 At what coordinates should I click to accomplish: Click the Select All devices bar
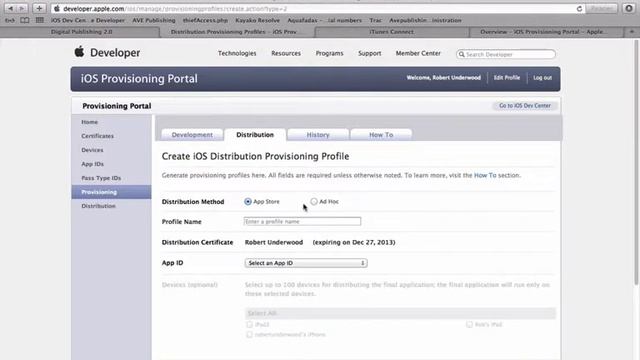(400, 313)
